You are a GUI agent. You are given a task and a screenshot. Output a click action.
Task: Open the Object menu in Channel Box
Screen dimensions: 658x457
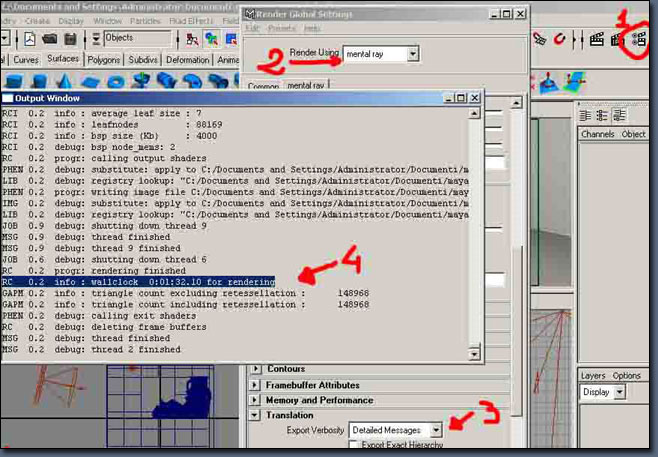[x=633, y=134]
